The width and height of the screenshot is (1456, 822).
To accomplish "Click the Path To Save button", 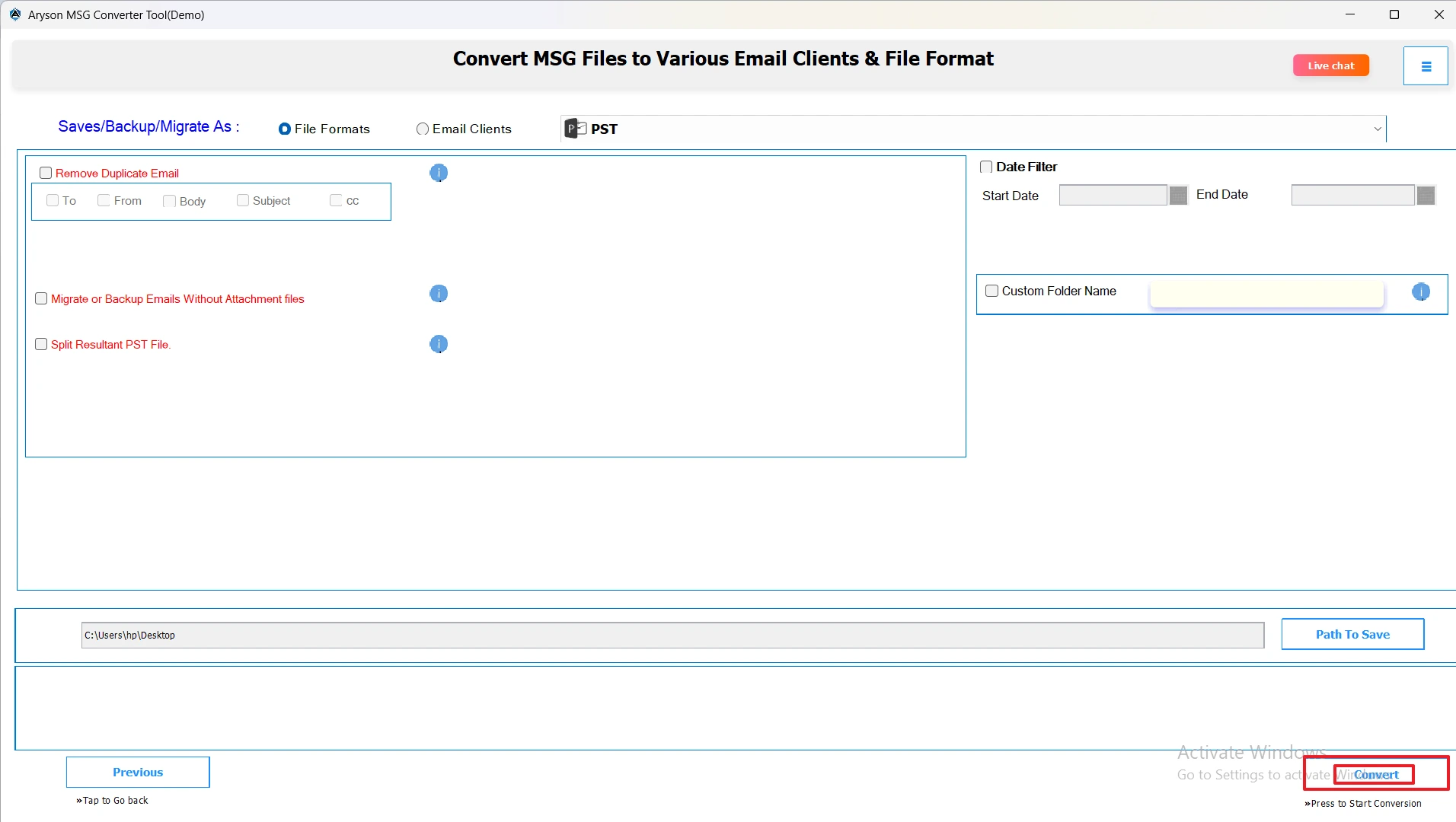I will point(1352,634).
